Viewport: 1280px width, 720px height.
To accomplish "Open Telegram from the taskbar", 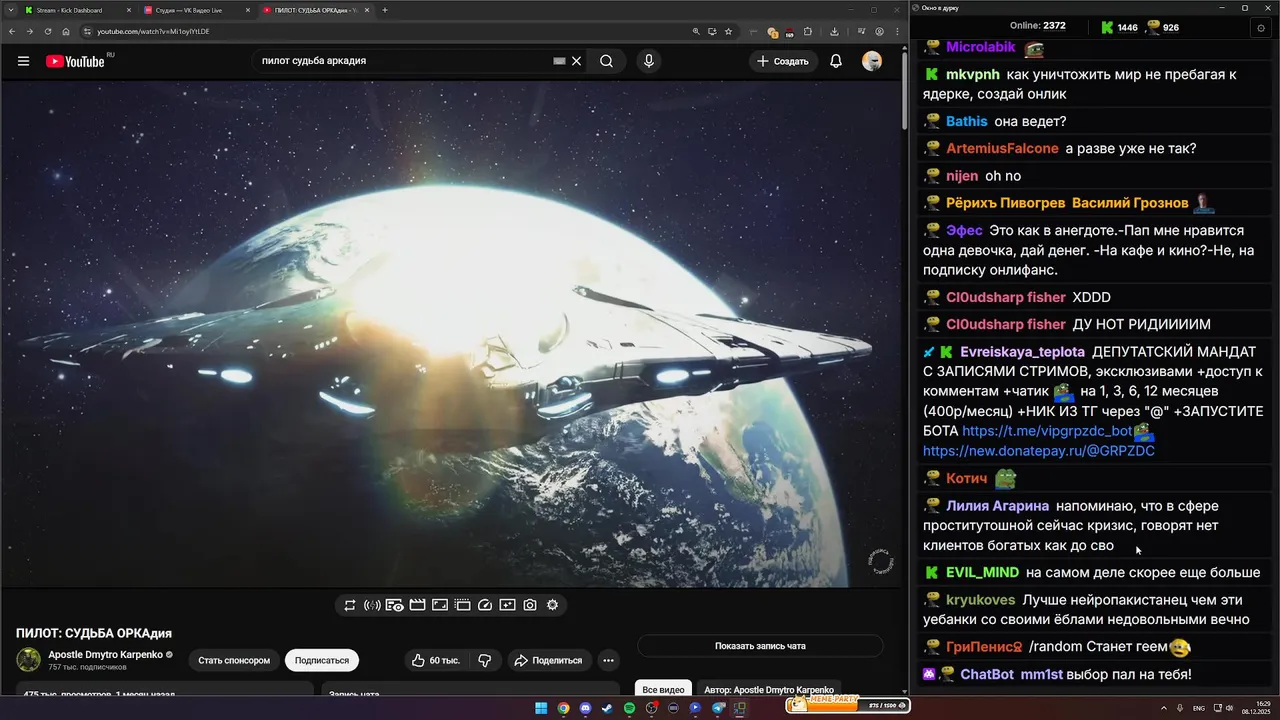I will 717,708.
